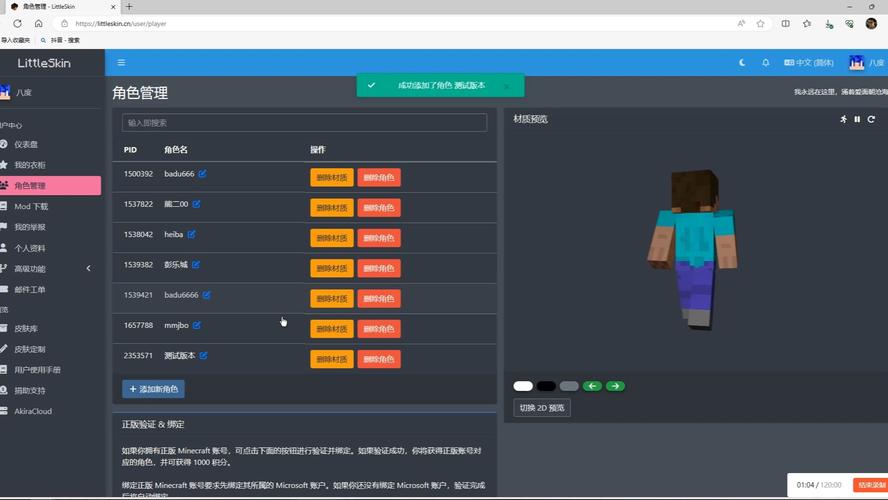Open the browser split screen icon
Viewport: 888px width, 500px height.
785,24
